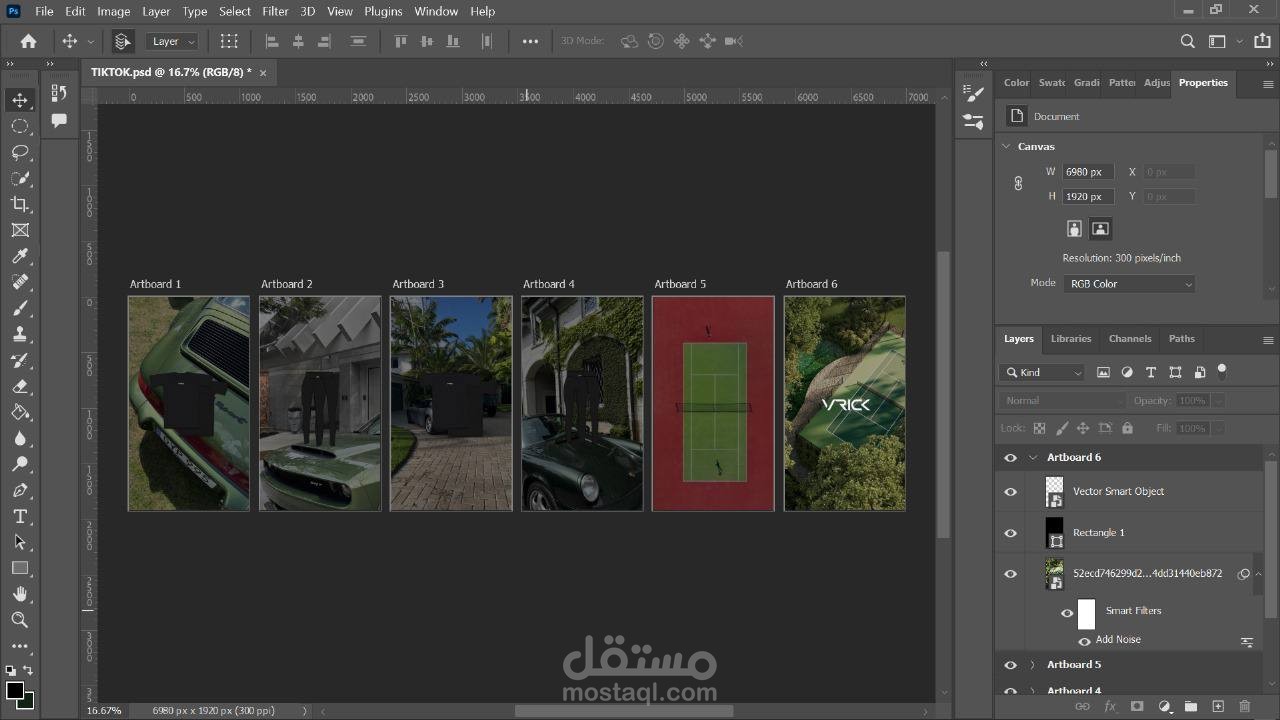Open the Filter menu
1280x720 pixels.
(x=275, y=11)
